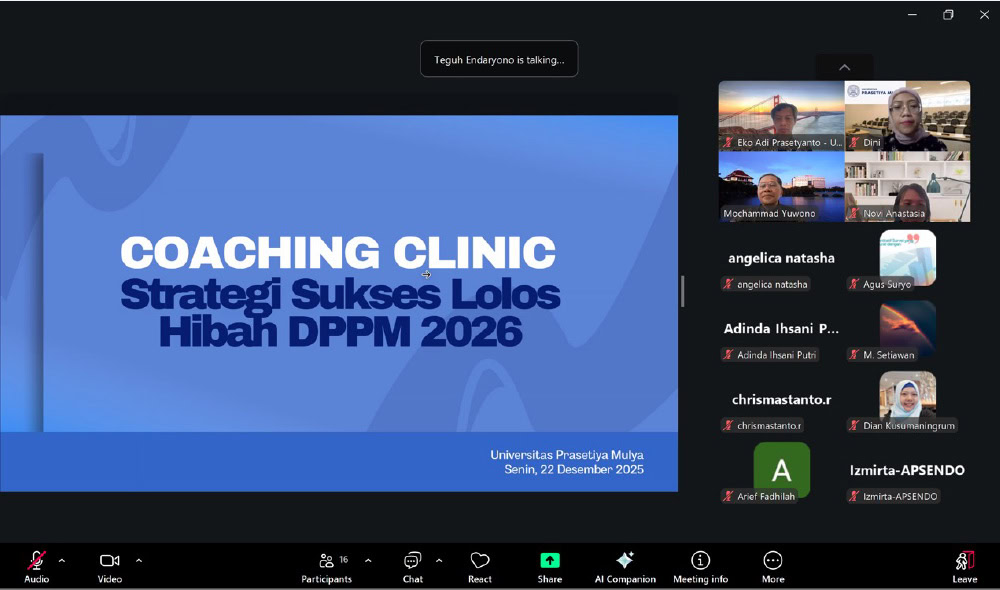
Task: Click the Teguh Endaryono is talking banner
Action: pyautogui.click(x=499, y=59)
